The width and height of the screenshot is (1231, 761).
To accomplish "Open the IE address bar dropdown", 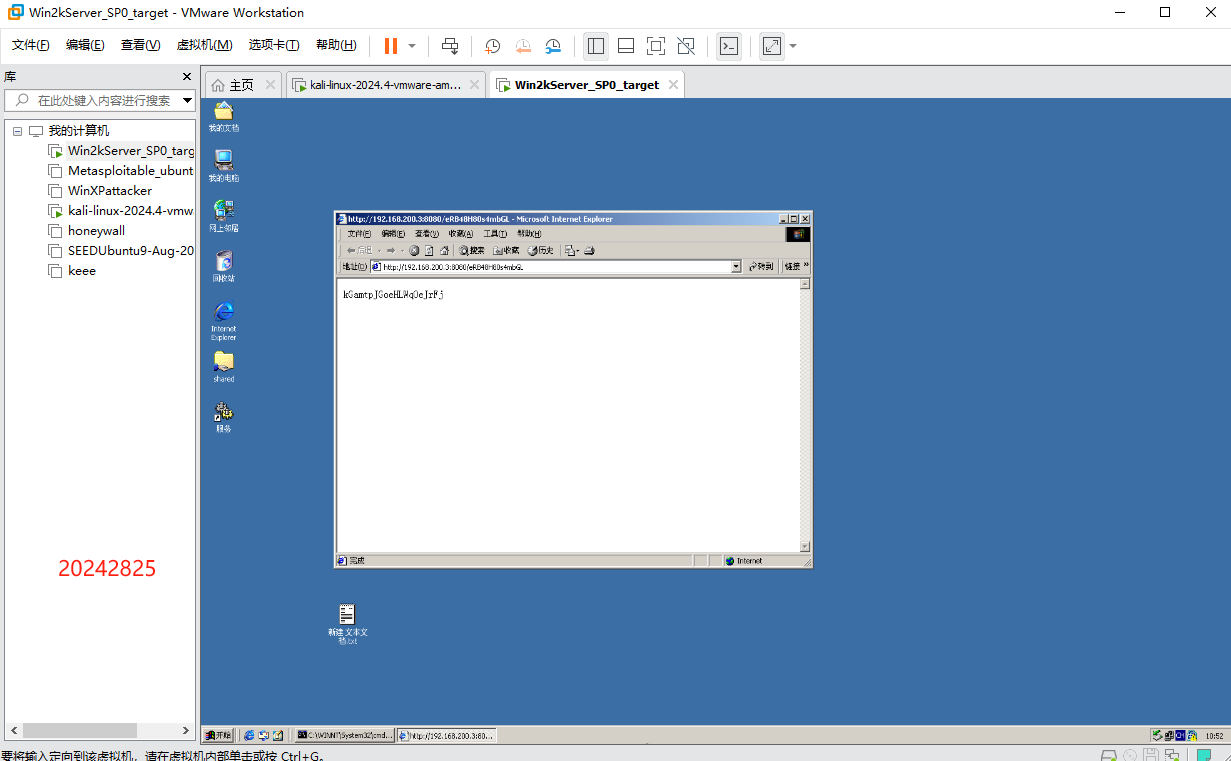I will [x=736, y=267].
